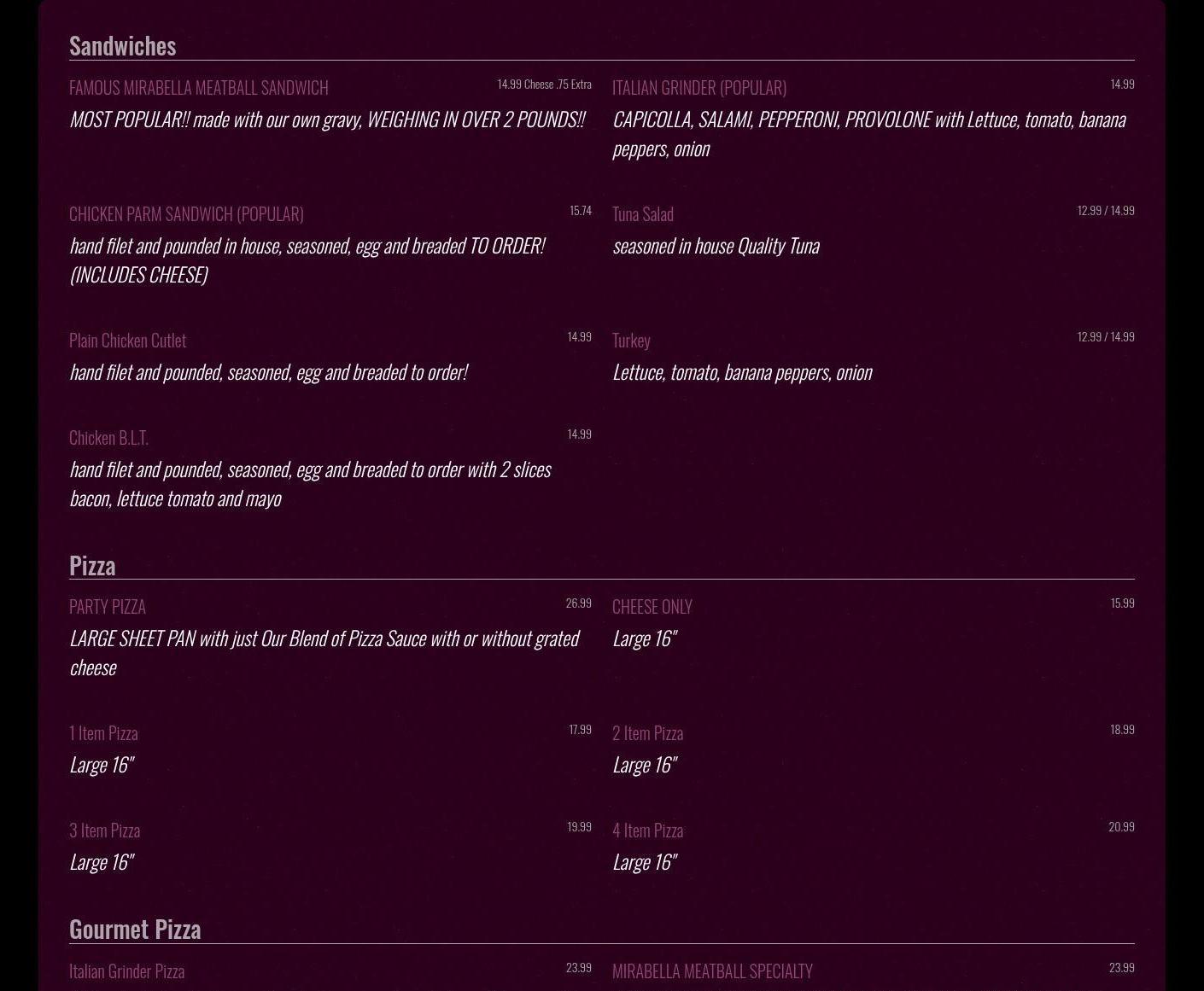Select the 1 Item Pizza entry
The width and height of the screenshot is (1204, 991).
pyautogui.click(x=103, y=733)
